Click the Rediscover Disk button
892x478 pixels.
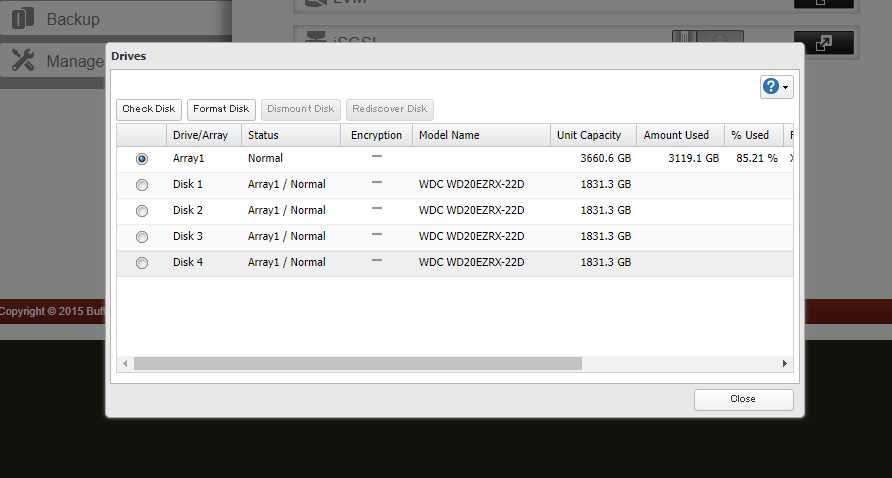[x=389, y=109]
